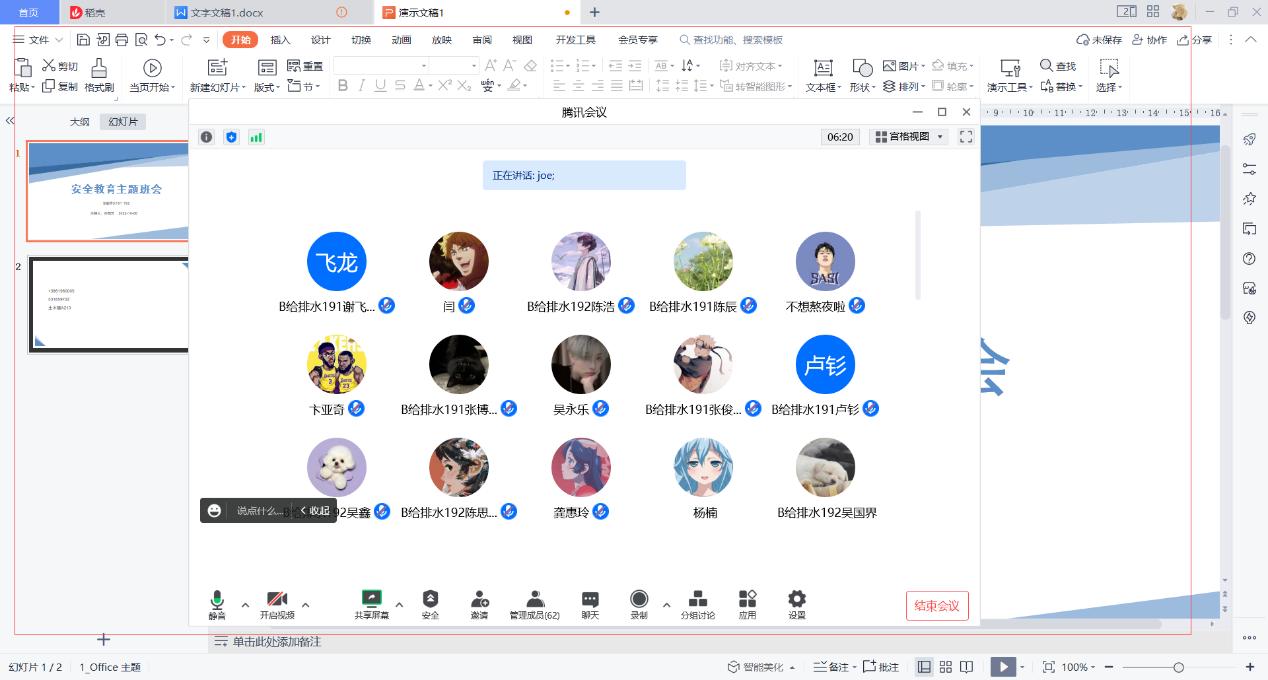Open the 聊天 chat icon

point(590,599)
